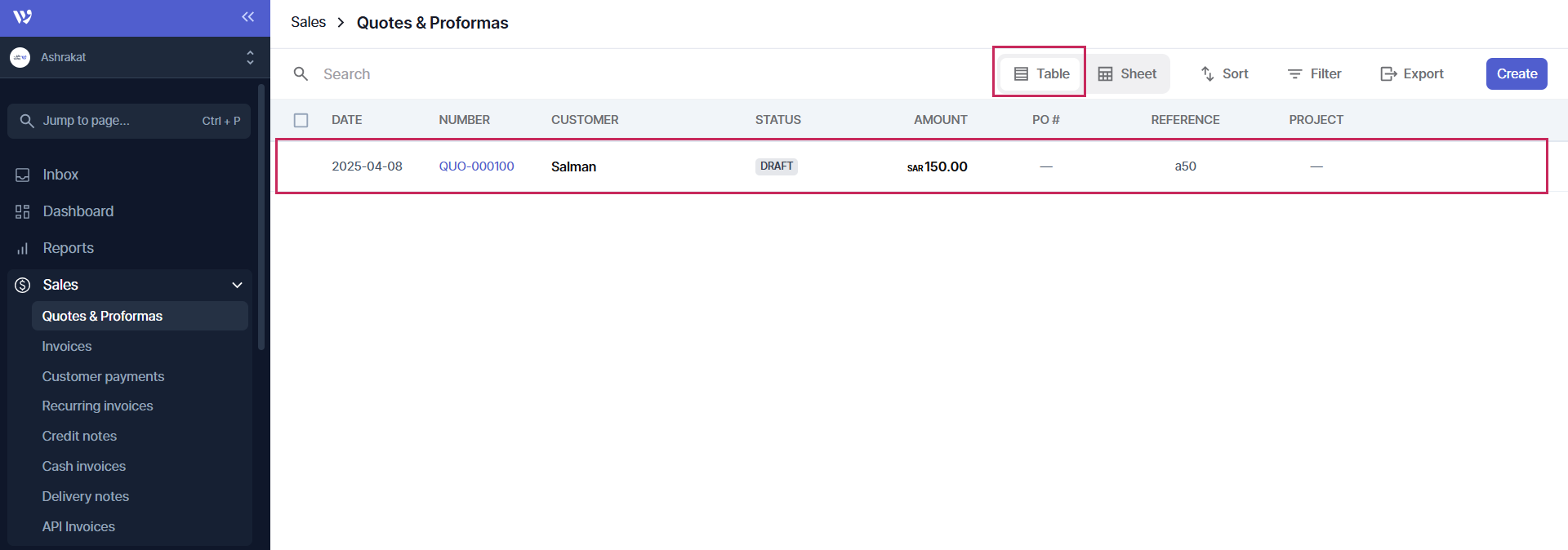This screenshot has height=550, width=1568.
Task: Collapse the sidebar with double-chevron icon
Action: 247,17
